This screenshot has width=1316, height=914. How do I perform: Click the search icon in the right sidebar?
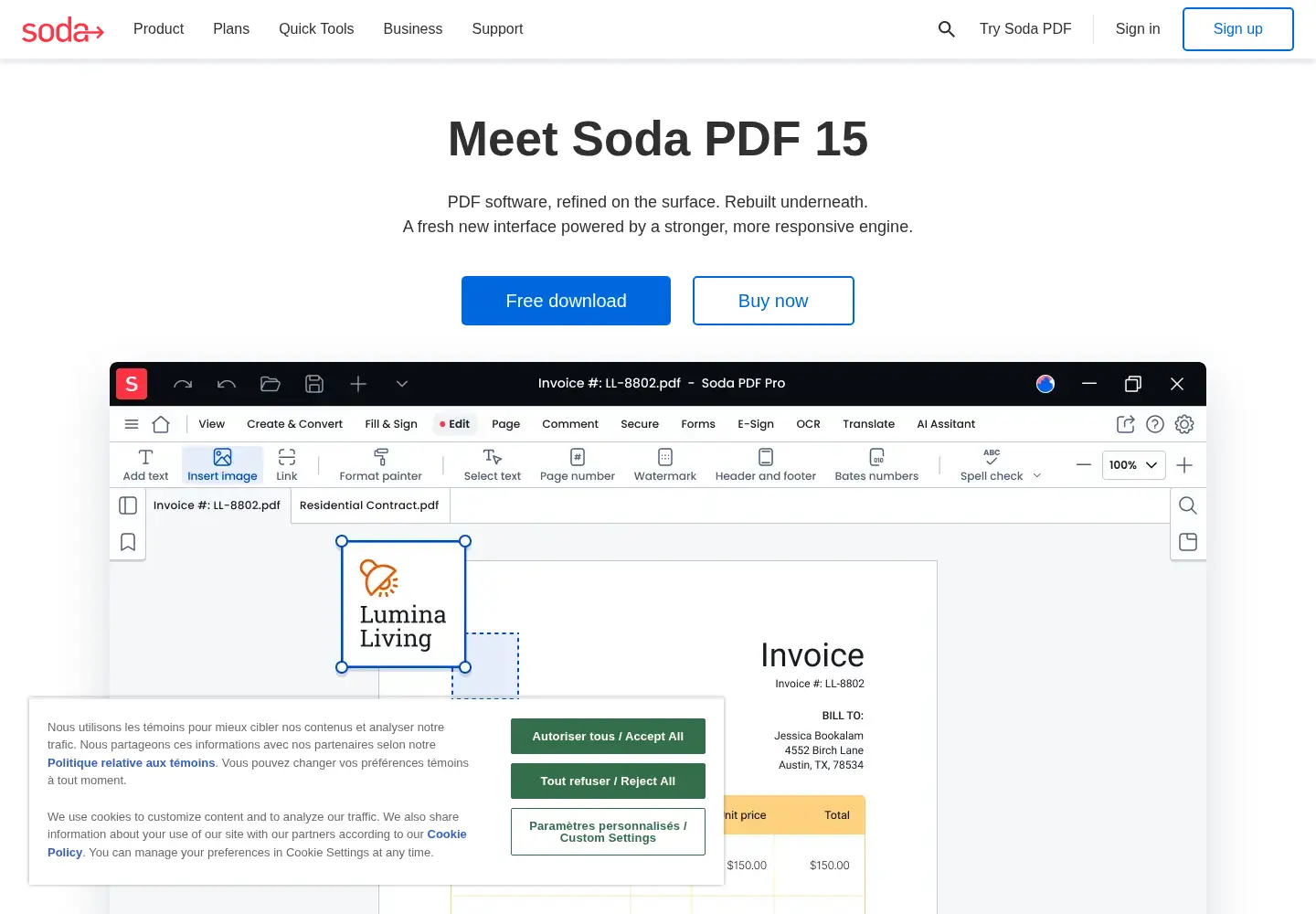click(1188, 505)
